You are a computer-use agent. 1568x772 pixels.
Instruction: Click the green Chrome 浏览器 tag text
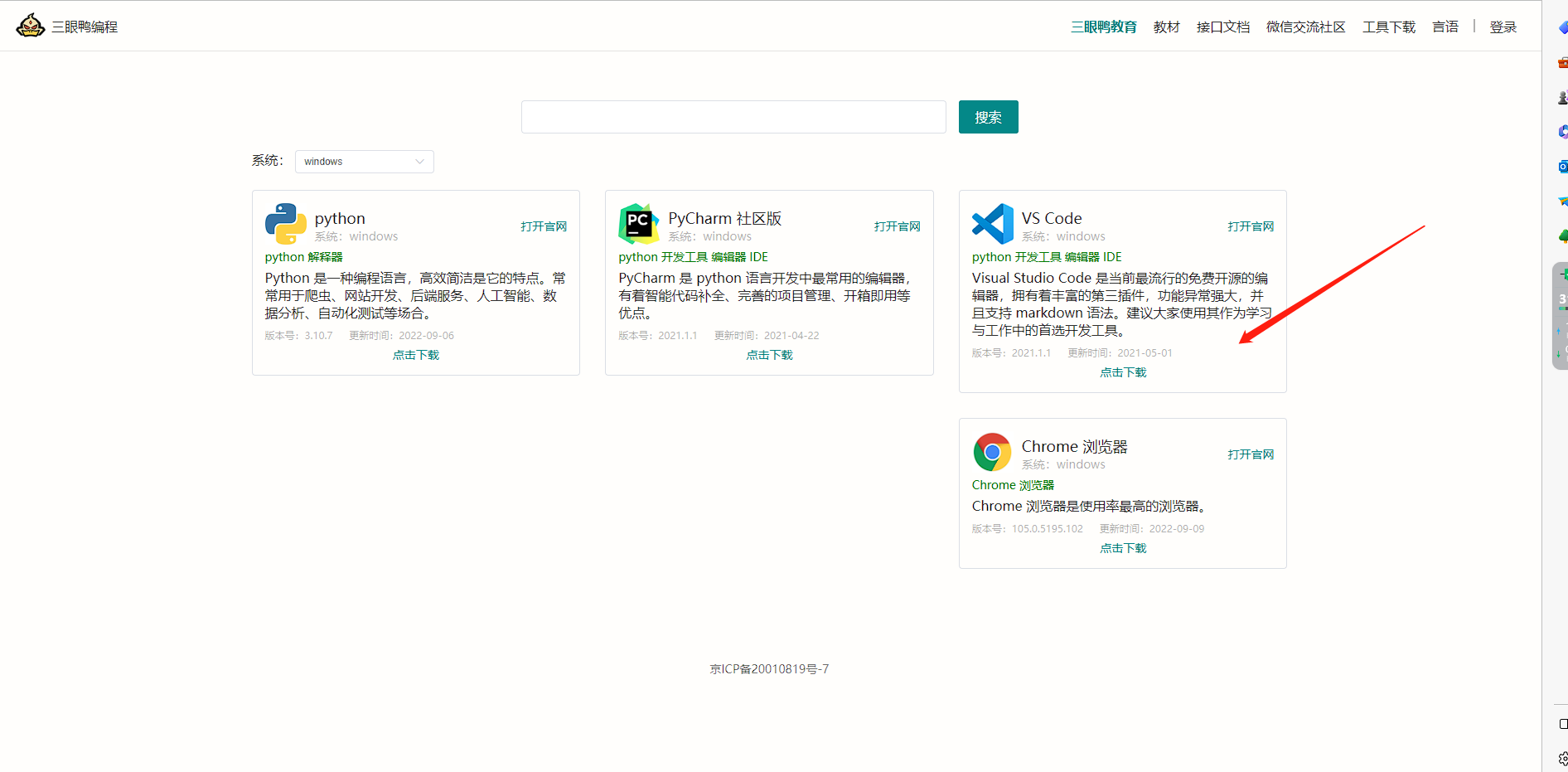(x=1014, y=485)
